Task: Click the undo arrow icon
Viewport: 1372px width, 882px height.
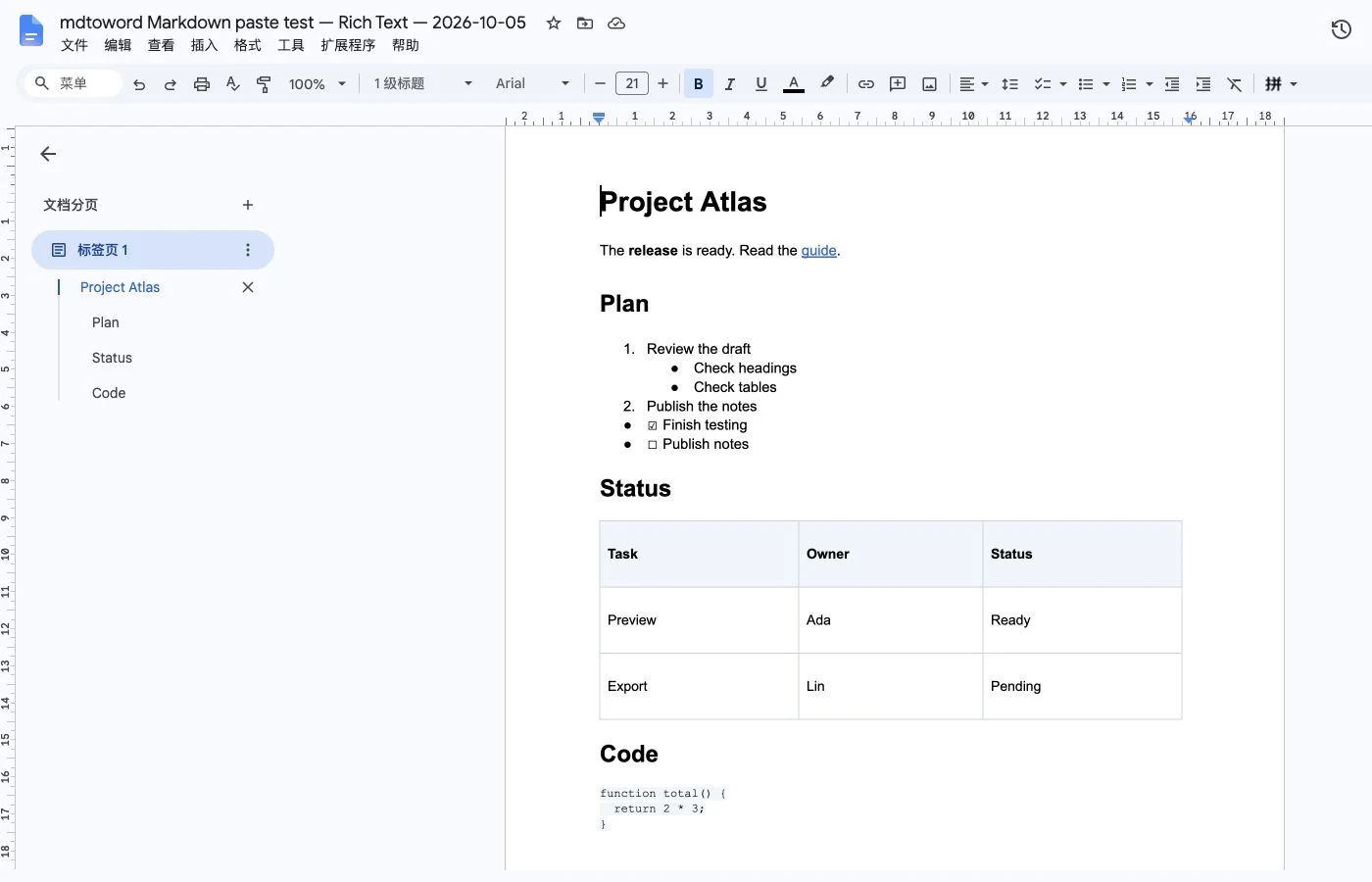Action: tap(139, 84)
